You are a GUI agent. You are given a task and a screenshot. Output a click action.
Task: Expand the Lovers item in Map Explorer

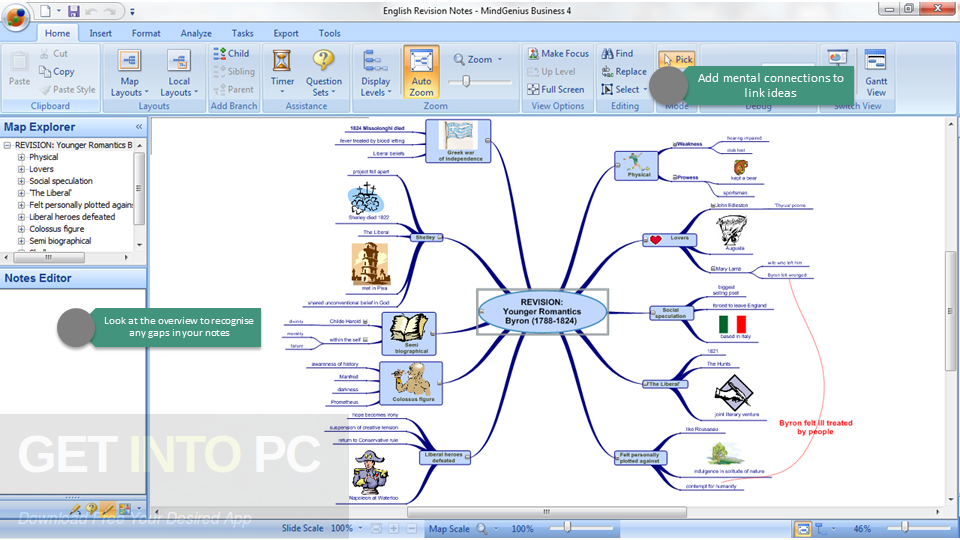pos(21,169)
